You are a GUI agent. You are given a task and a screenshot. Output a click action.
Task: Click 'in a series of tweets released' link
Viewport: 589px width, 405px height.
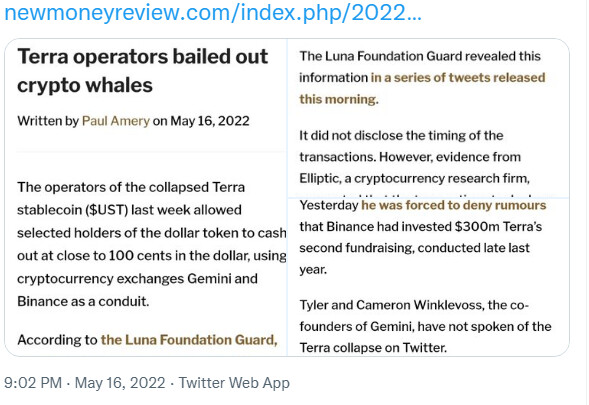458,77
